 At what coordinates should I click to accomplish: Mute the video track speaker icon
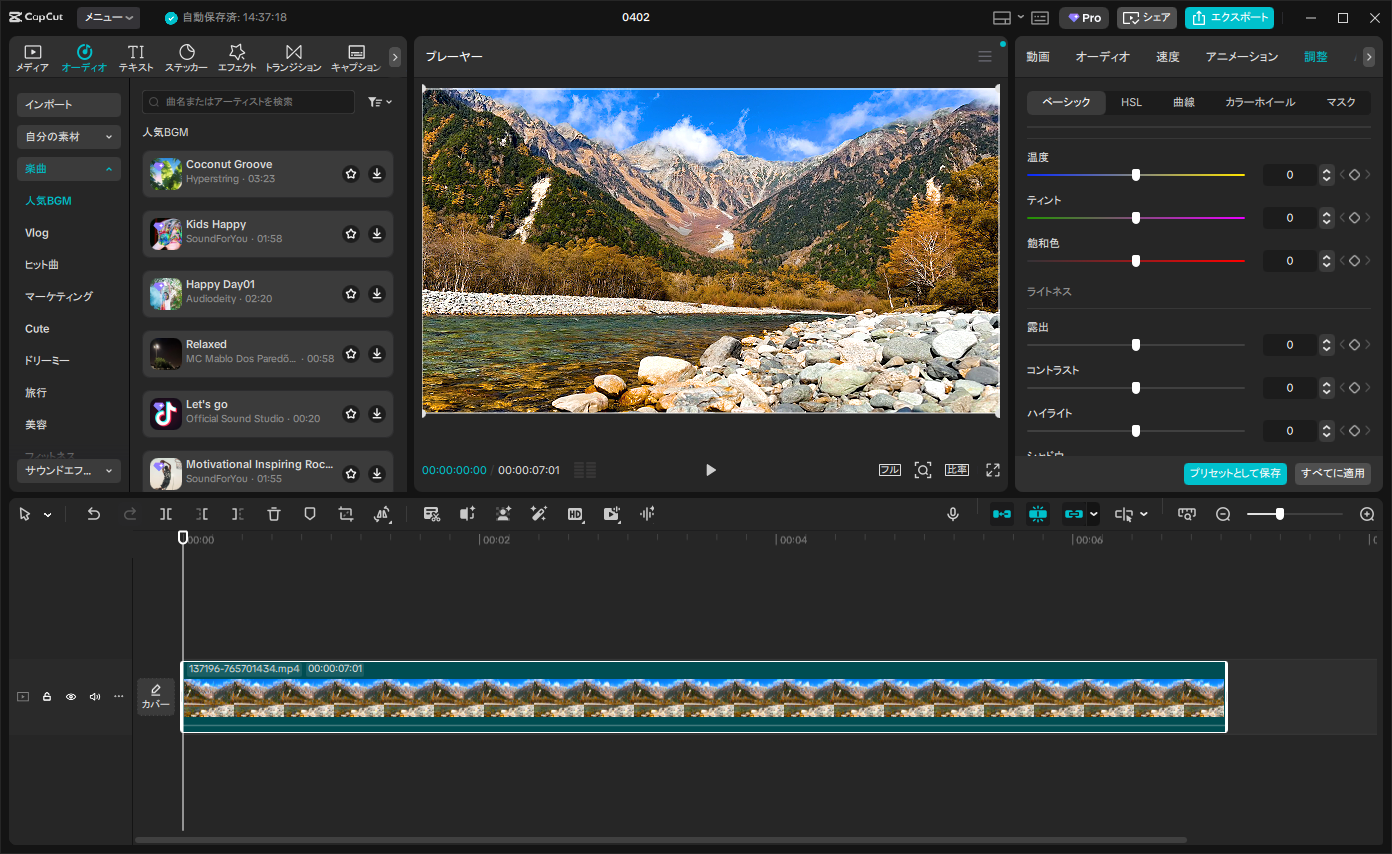[x=95, y=696]
